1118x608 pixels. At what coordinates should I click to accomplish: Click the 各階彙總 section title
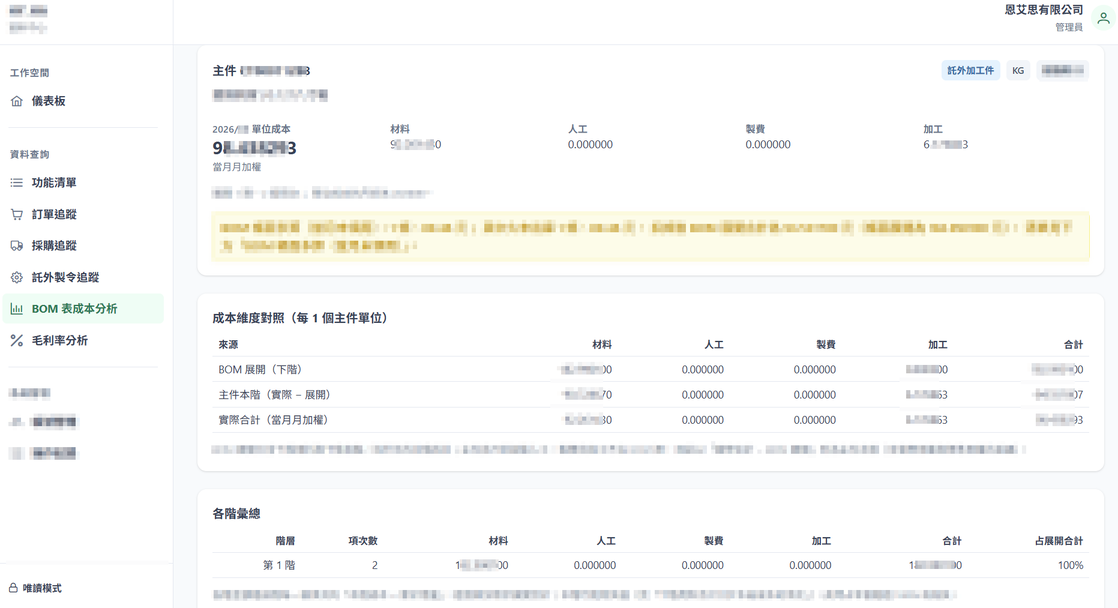pyautogui.click(x=236, y=514)
